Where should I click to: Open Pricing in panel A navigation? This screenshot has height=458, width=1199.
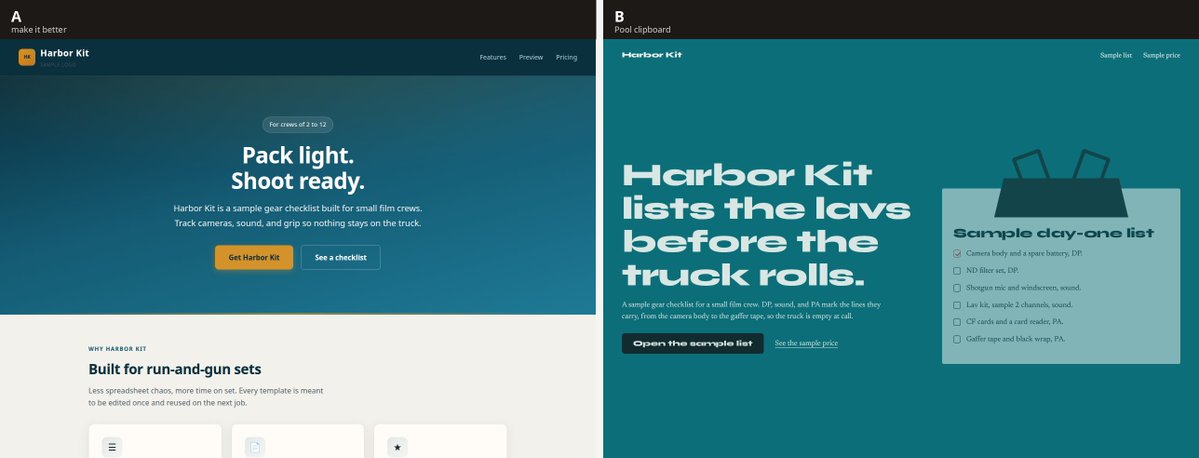[x=567, y=57]
